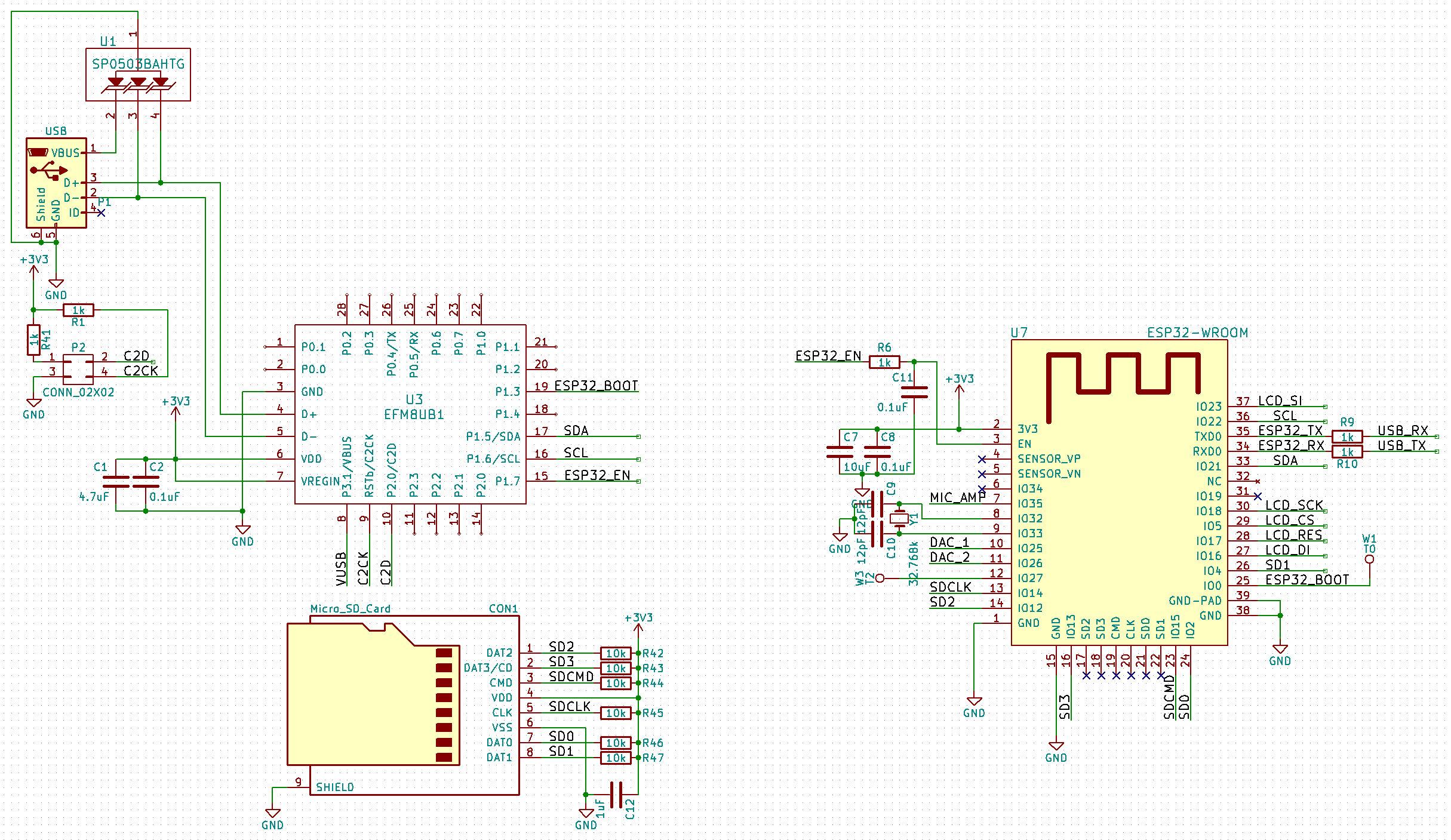Select capacitor C7 10uF symbol
The height and width of the screenshot is (840, 1451).
(840, 452)
